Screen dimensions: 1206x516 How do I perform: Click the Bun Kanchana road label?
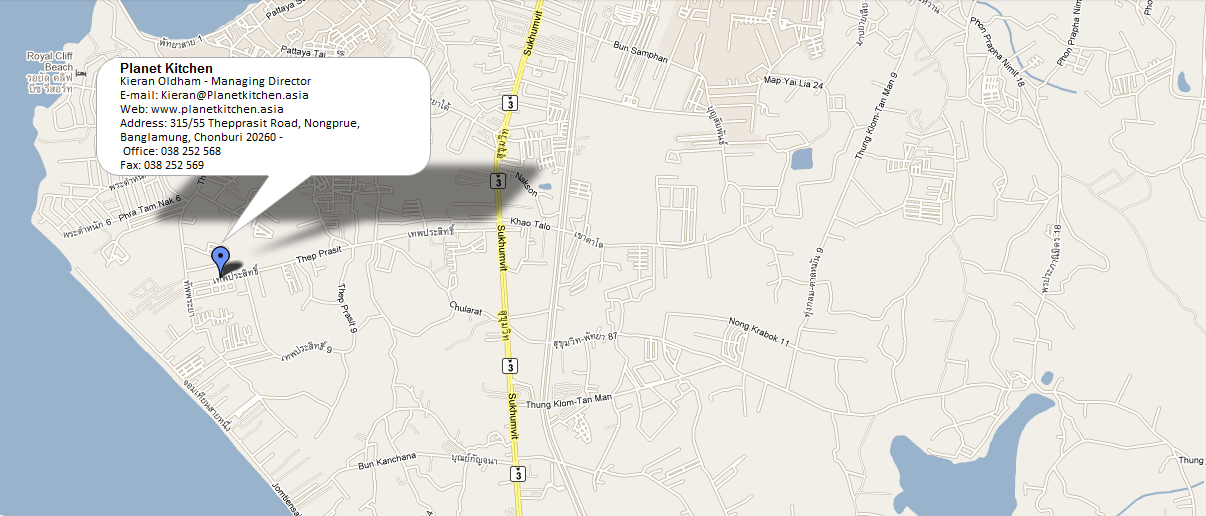click(387, 464)
